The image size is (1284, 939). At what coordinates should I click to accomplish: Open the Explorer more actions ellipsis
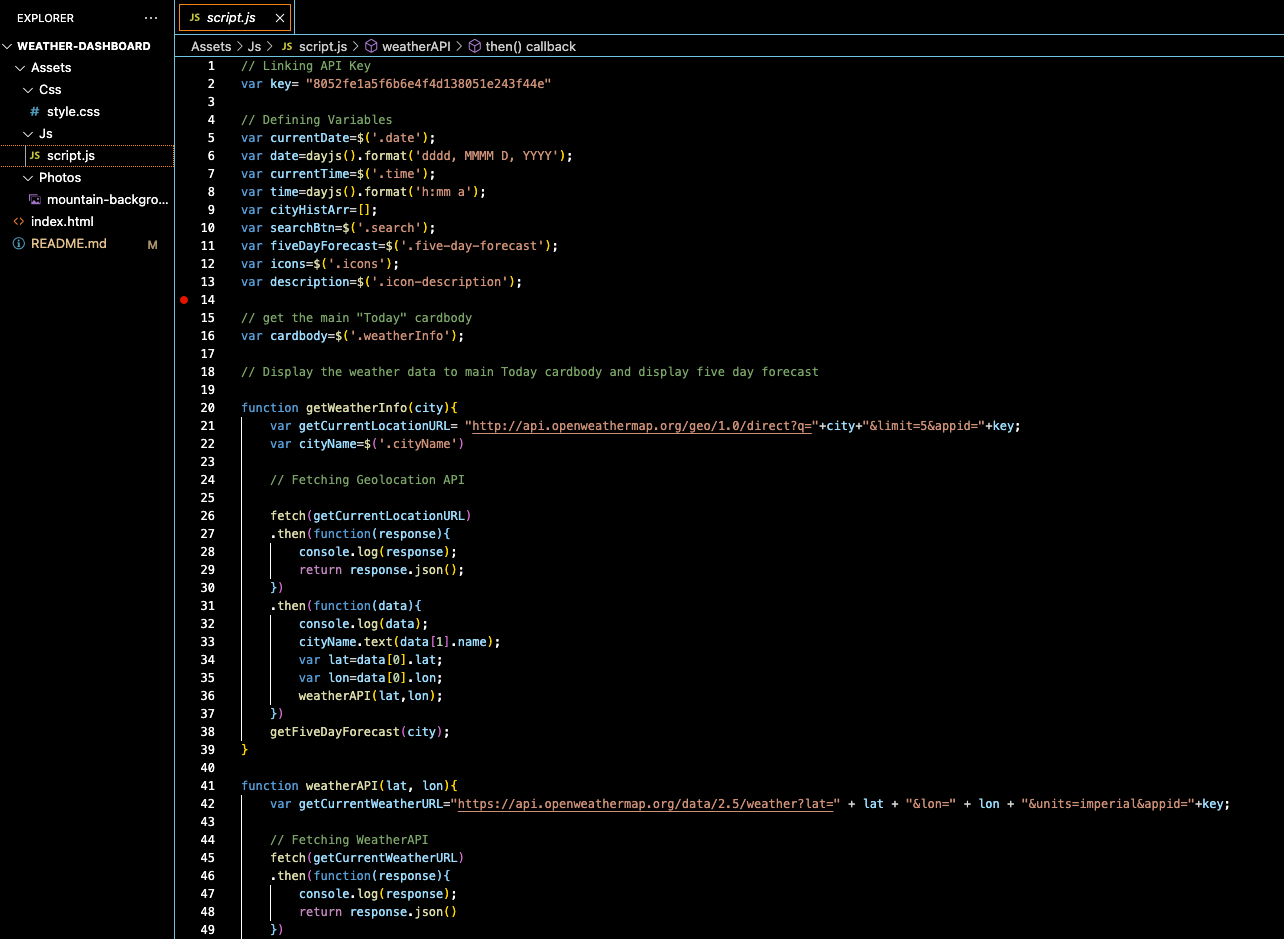coord(151,18)
